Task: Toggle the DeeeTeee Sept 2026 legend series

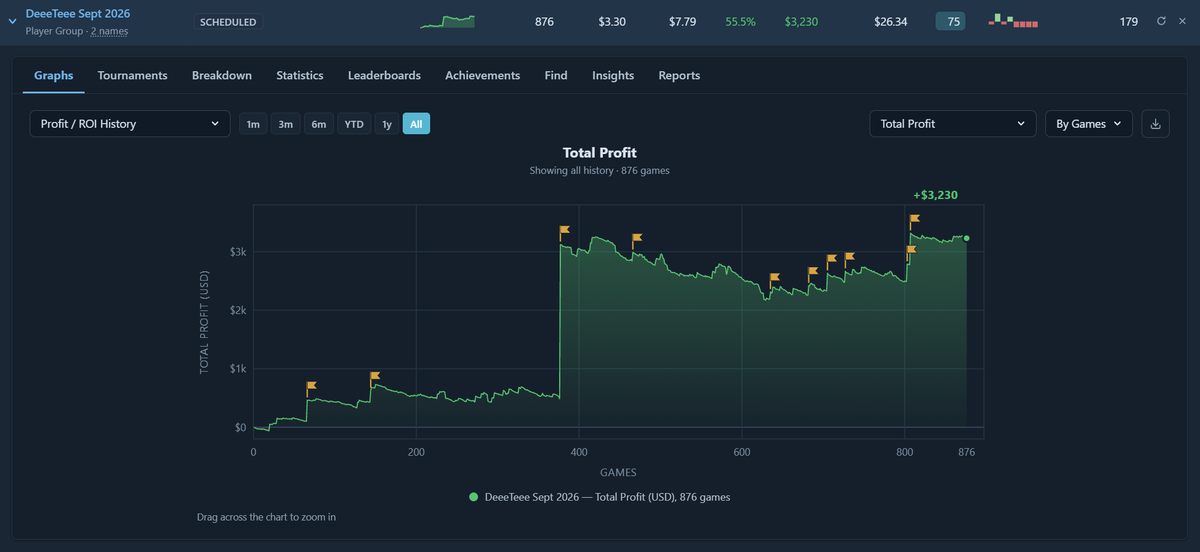Action: pyautogui.click(x=600, y=497)
